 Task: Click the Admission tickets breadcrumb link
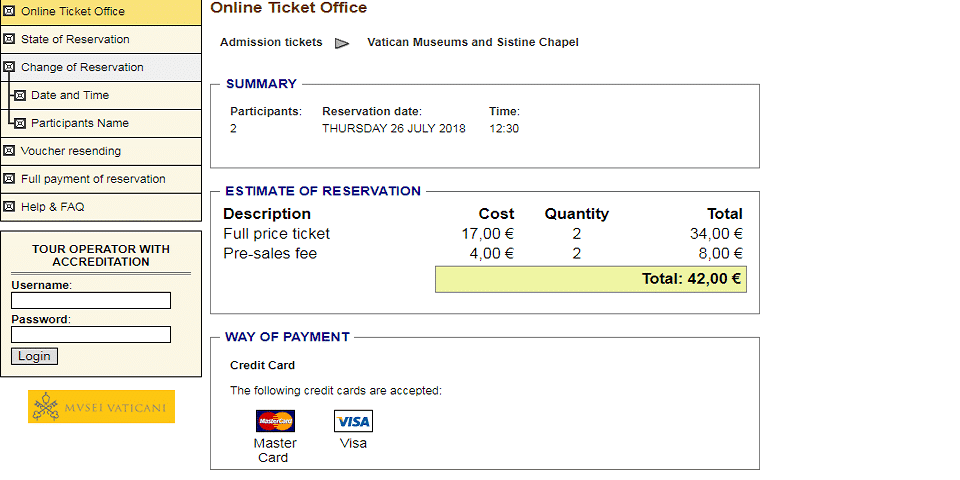click(271, 42)
